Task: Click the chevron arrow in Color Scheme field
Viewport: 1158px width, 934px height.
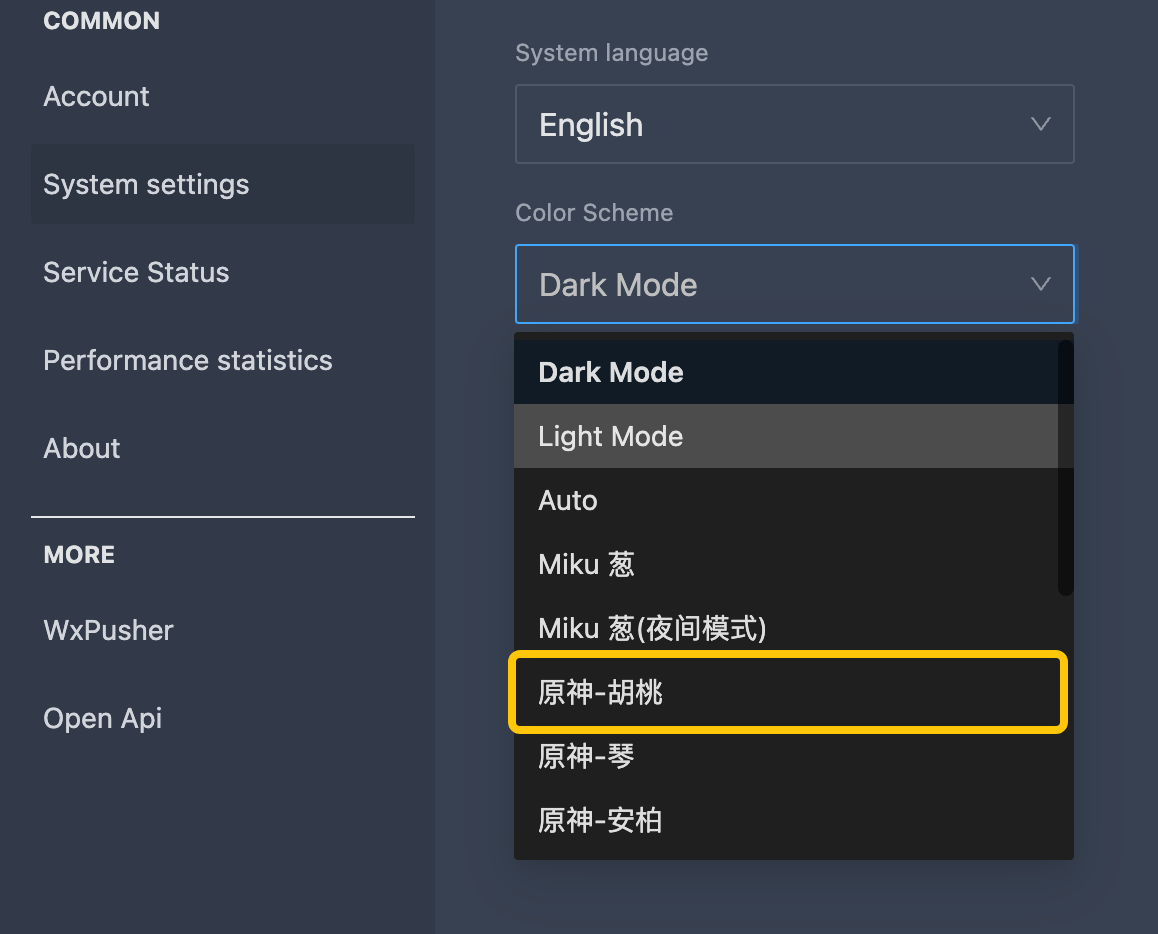Action: coord(1040,284)
